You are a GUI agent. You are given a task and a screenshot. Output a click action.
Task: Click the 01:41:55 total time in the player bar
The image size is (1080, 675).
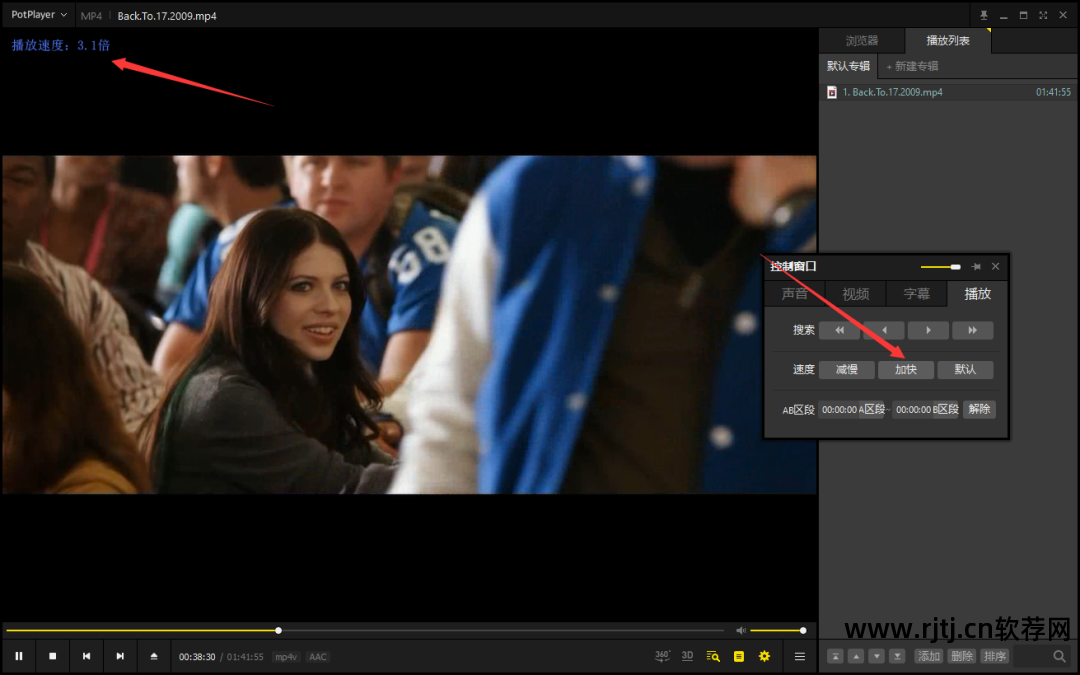[x=245, y=657]
